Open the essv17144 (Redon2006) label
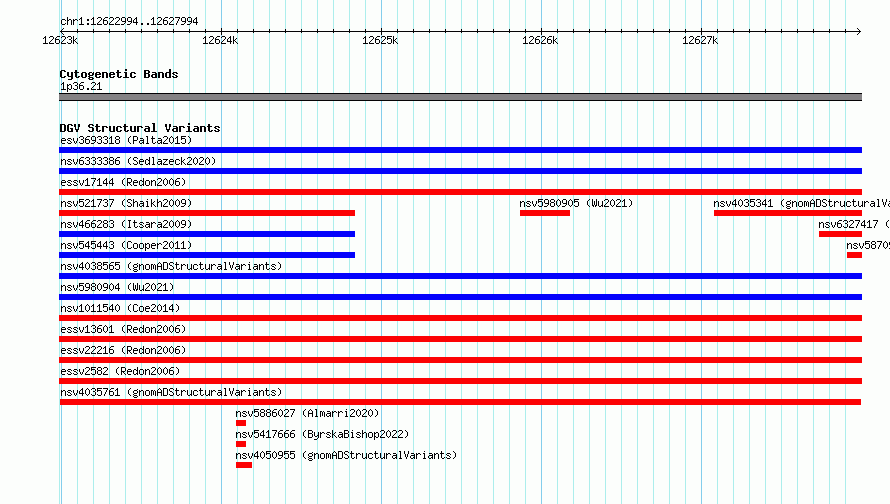The image size is (890, 504). tap(123, 182)
